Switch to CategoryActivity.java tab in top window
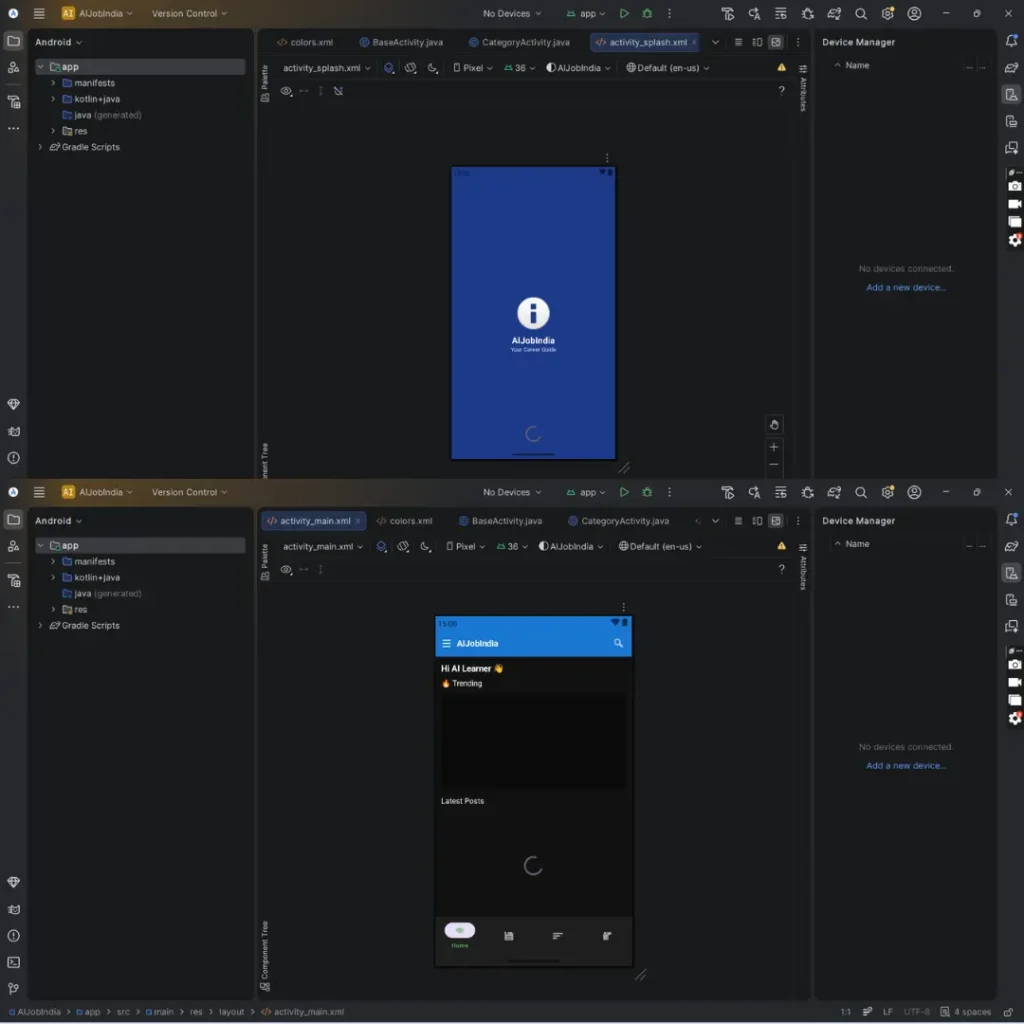Image resolution: width=1024 pixels, height=1024 pixels. point(519,42)
